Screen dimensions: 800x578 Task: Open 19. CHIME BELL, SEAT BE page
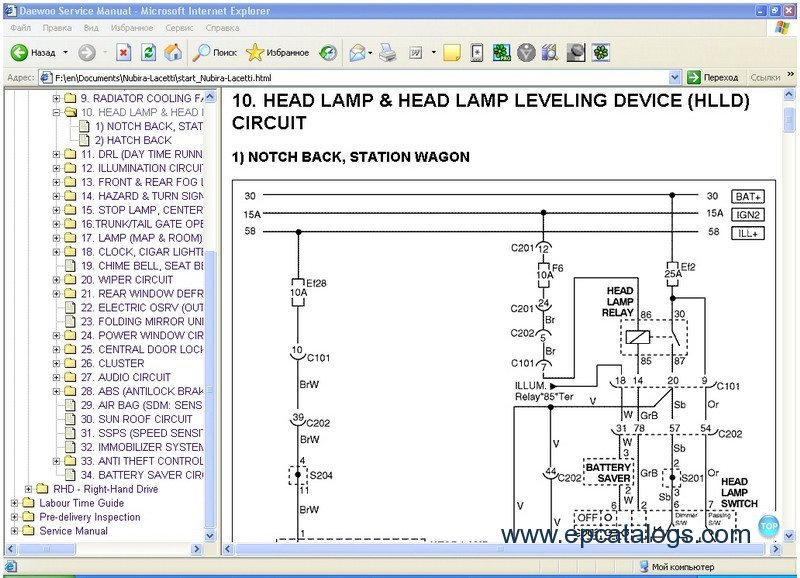[x=142, y=266]
